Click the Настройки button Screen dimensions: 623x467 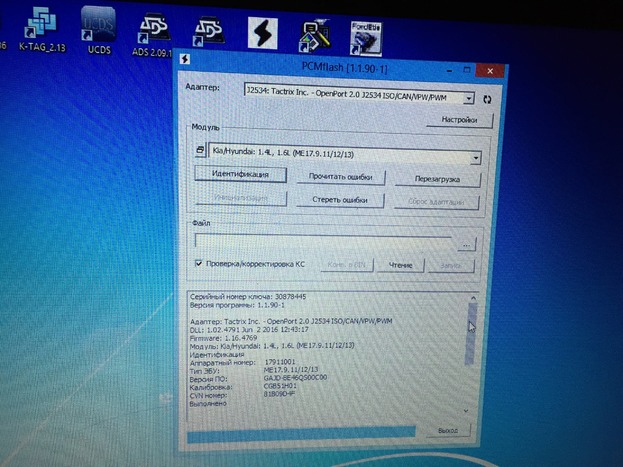pyautogui.click(x=459, y=121)
